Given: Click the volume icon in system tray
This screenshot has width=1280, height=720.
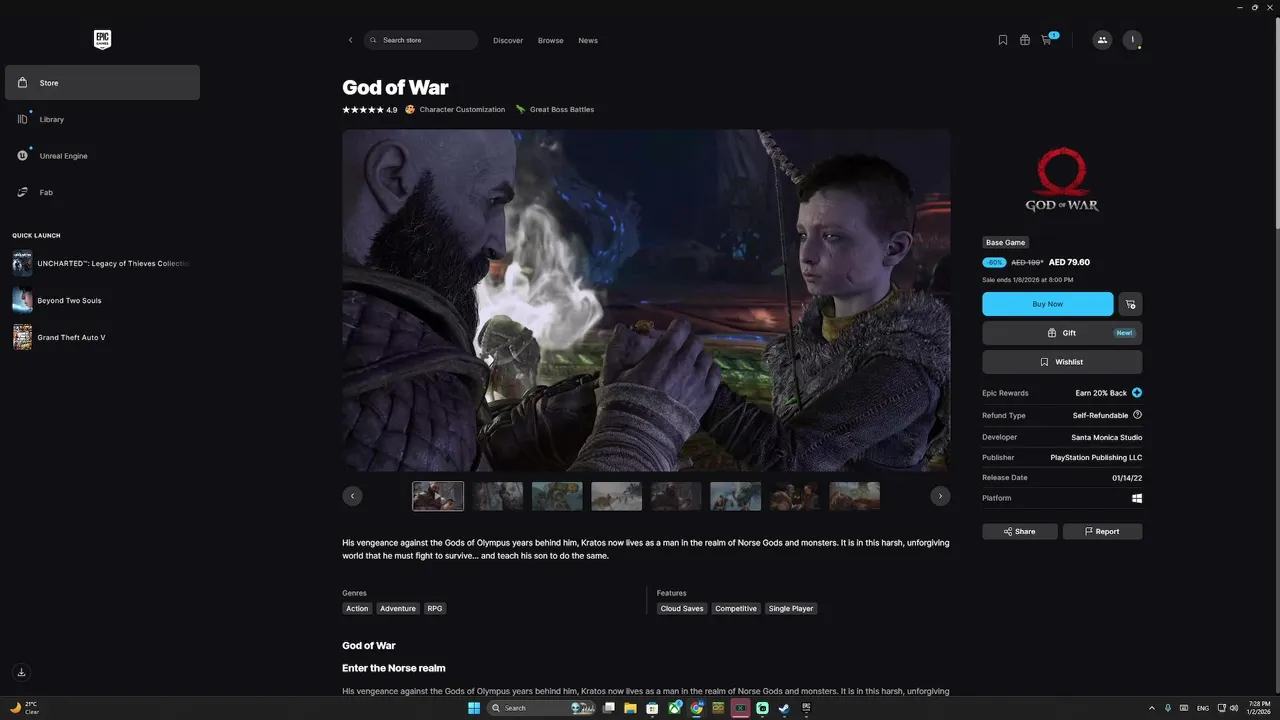Looking at the screenshot, I should 1232,708.
